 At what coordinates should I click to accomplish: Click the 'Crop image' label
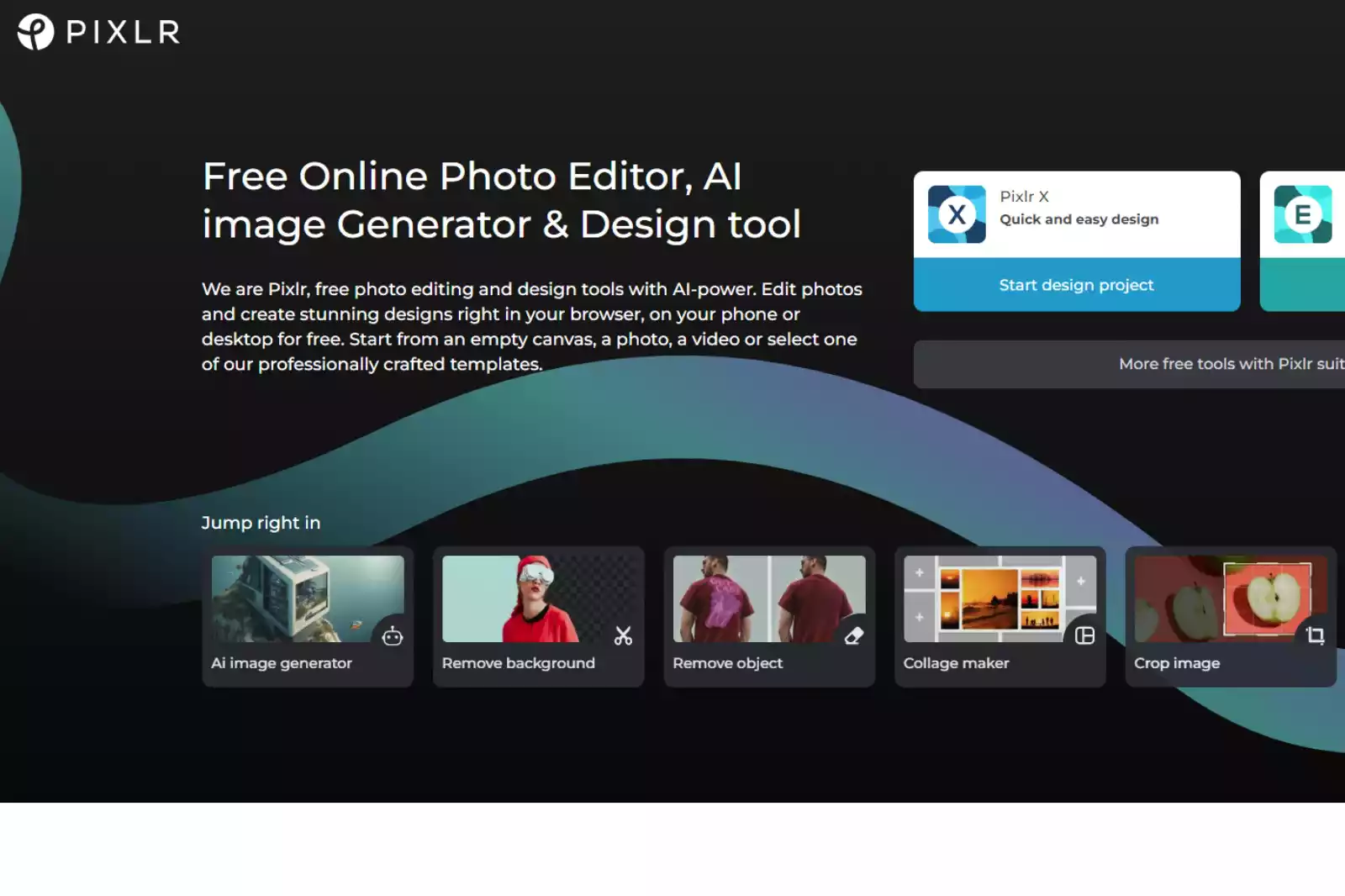[x=1177, y=663]
